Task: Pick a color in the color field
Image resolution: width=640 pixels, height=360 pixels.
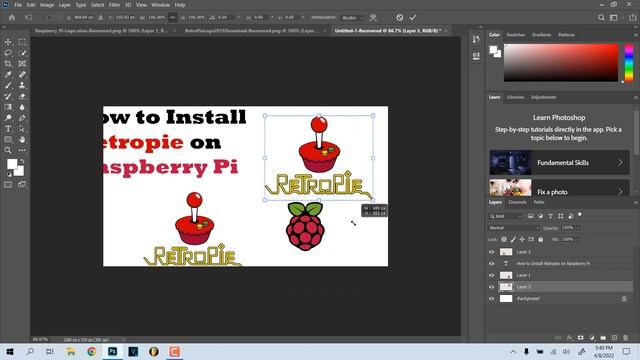Action: coord(561,63)
